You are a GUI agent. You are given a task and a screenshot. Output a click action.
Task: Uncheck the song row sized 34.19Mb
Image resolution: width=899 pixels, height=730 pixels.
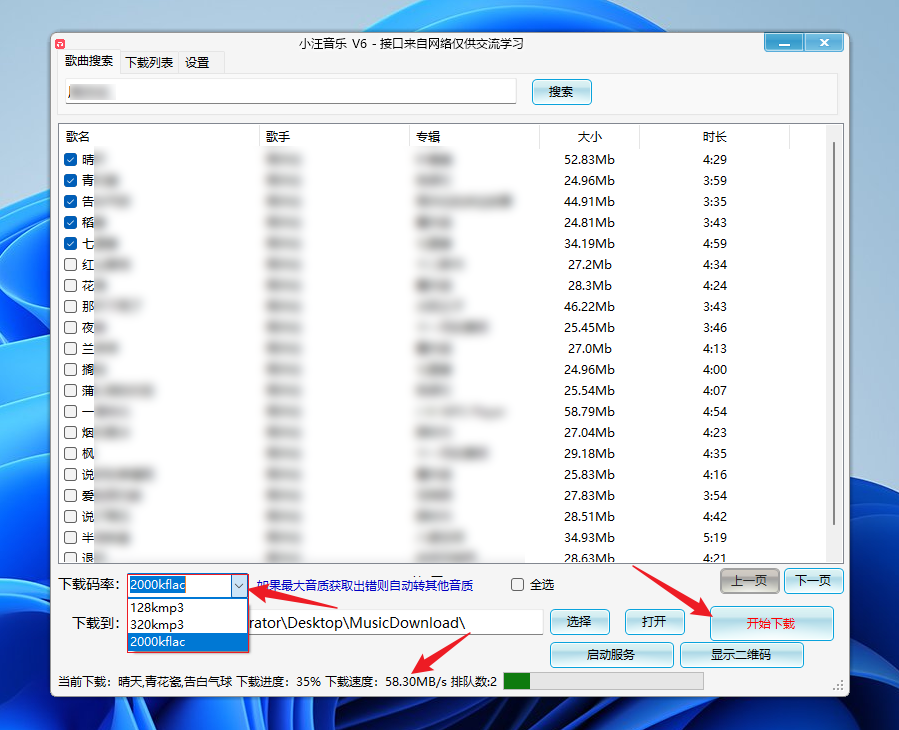71,244
